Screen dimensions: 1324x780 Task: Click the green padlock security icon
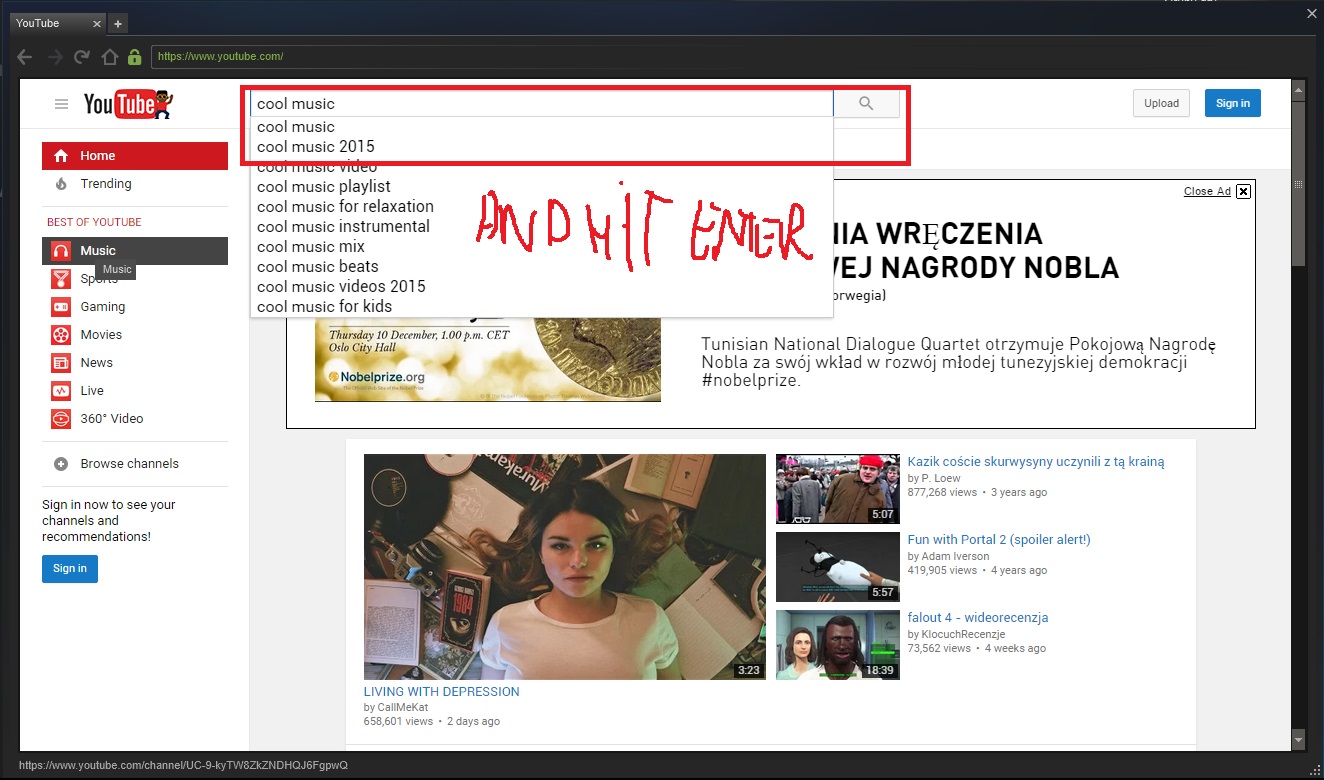(134, 57)
